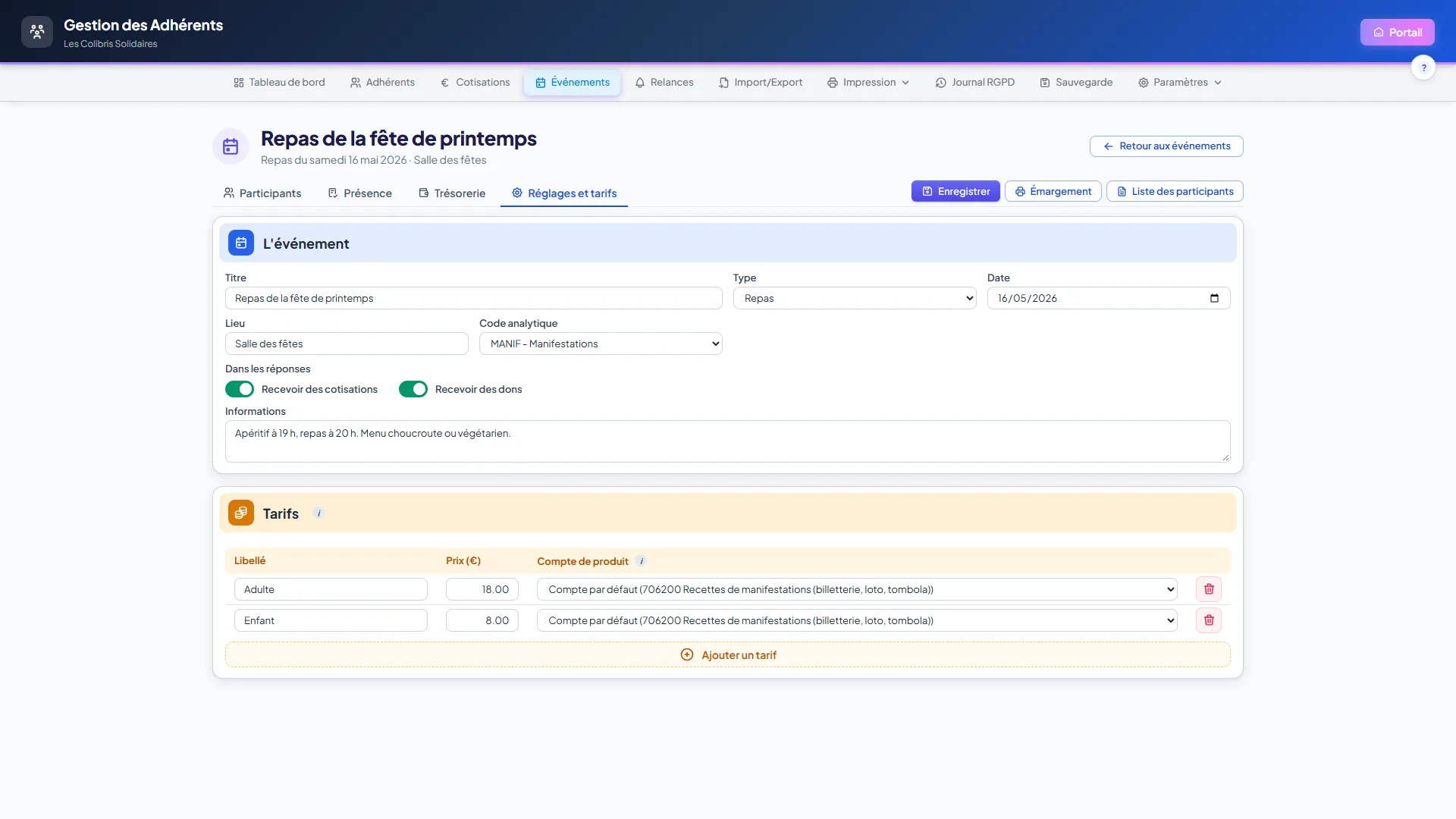Delete the Enfant tarif row
1456x819 pixels.
1209,620
